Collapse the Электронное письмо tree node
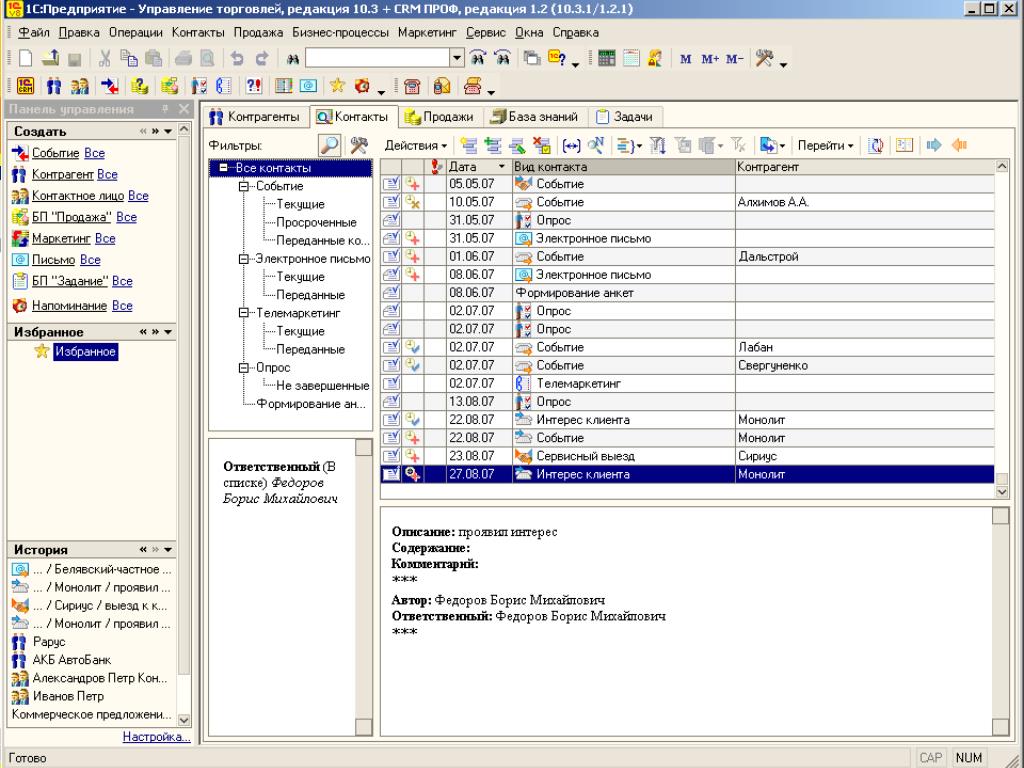Screen dimensions: 1024x768 (x=244, y=259)
